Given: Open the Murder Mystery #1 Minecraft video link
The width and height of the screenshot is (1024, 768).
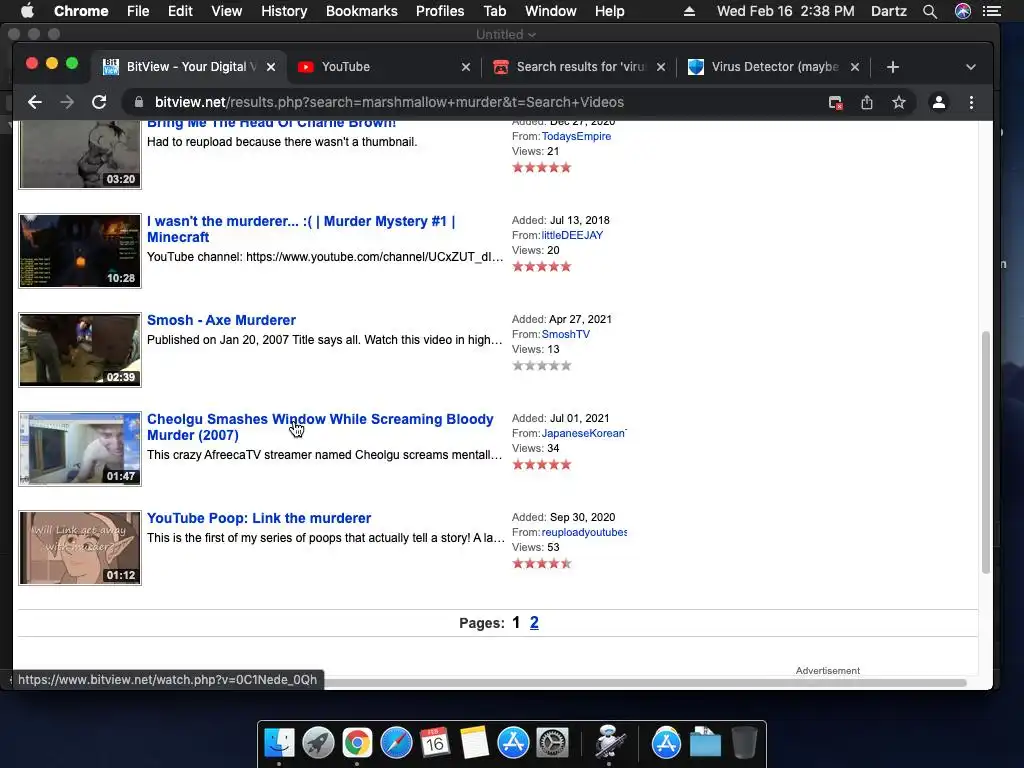Looking at the screenshot, I should coord(301,229).
